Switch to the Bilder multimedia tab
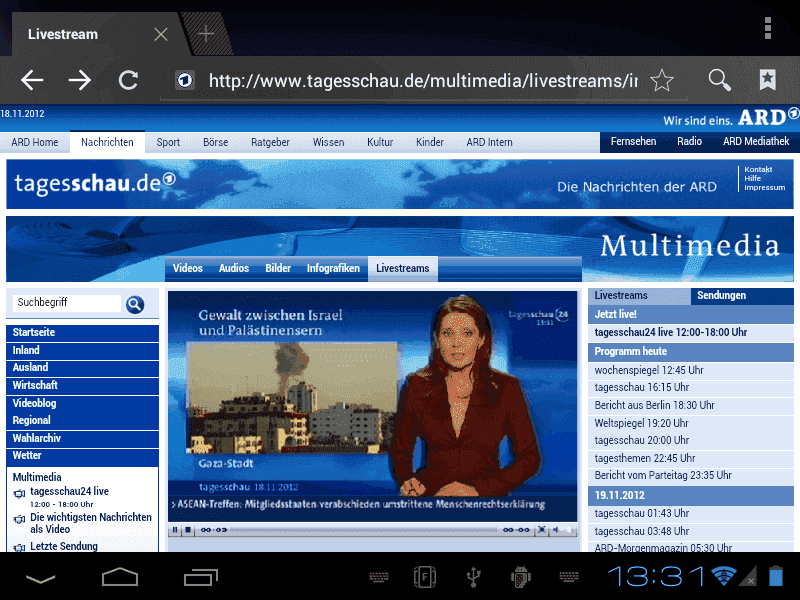Image resolution: width=800 pixels, height=600 pixels. tap(278, 268)
